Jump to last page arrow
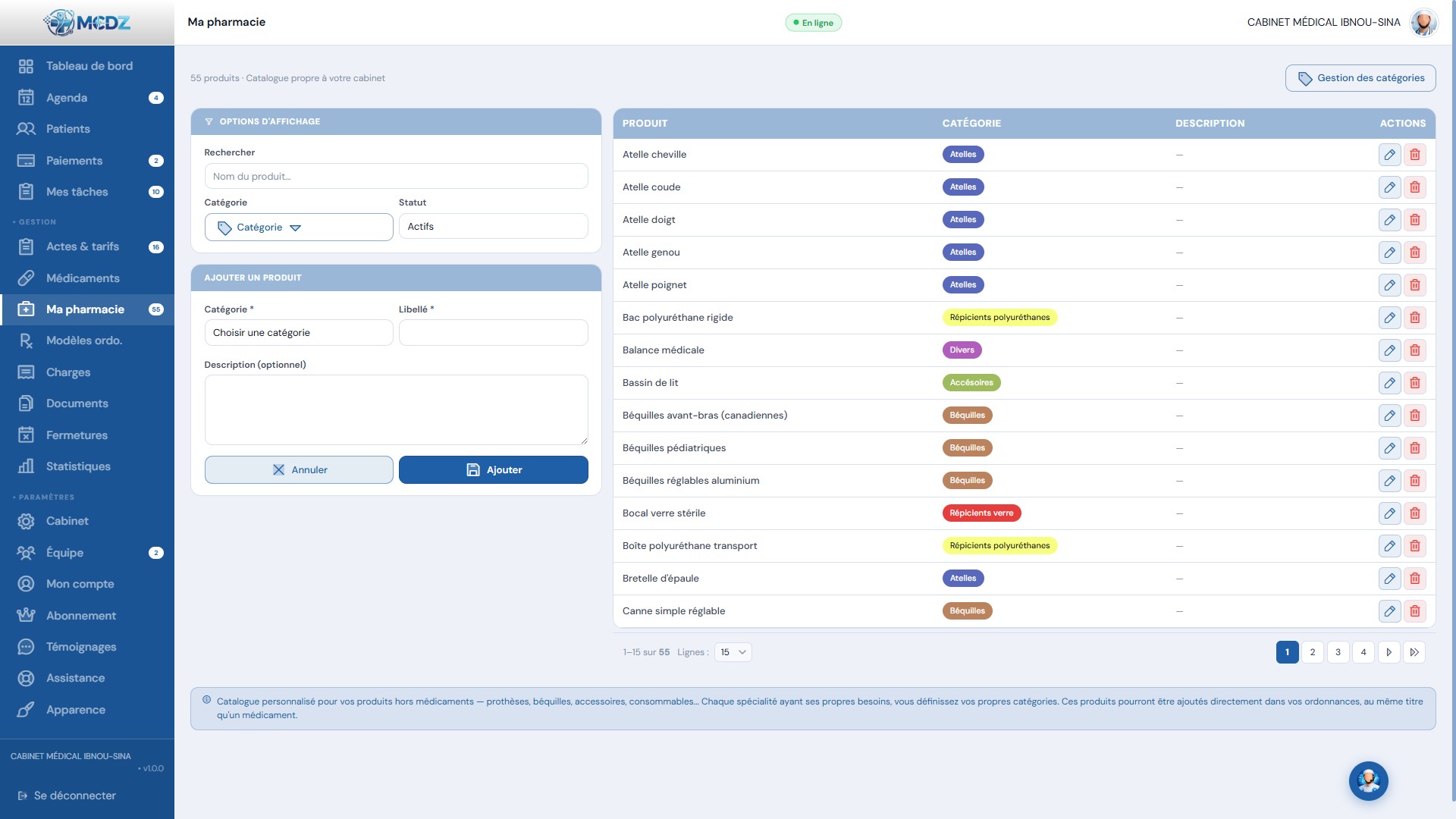The width and height of the screenshot is (1456, 819). click(x=1414, y=652)
